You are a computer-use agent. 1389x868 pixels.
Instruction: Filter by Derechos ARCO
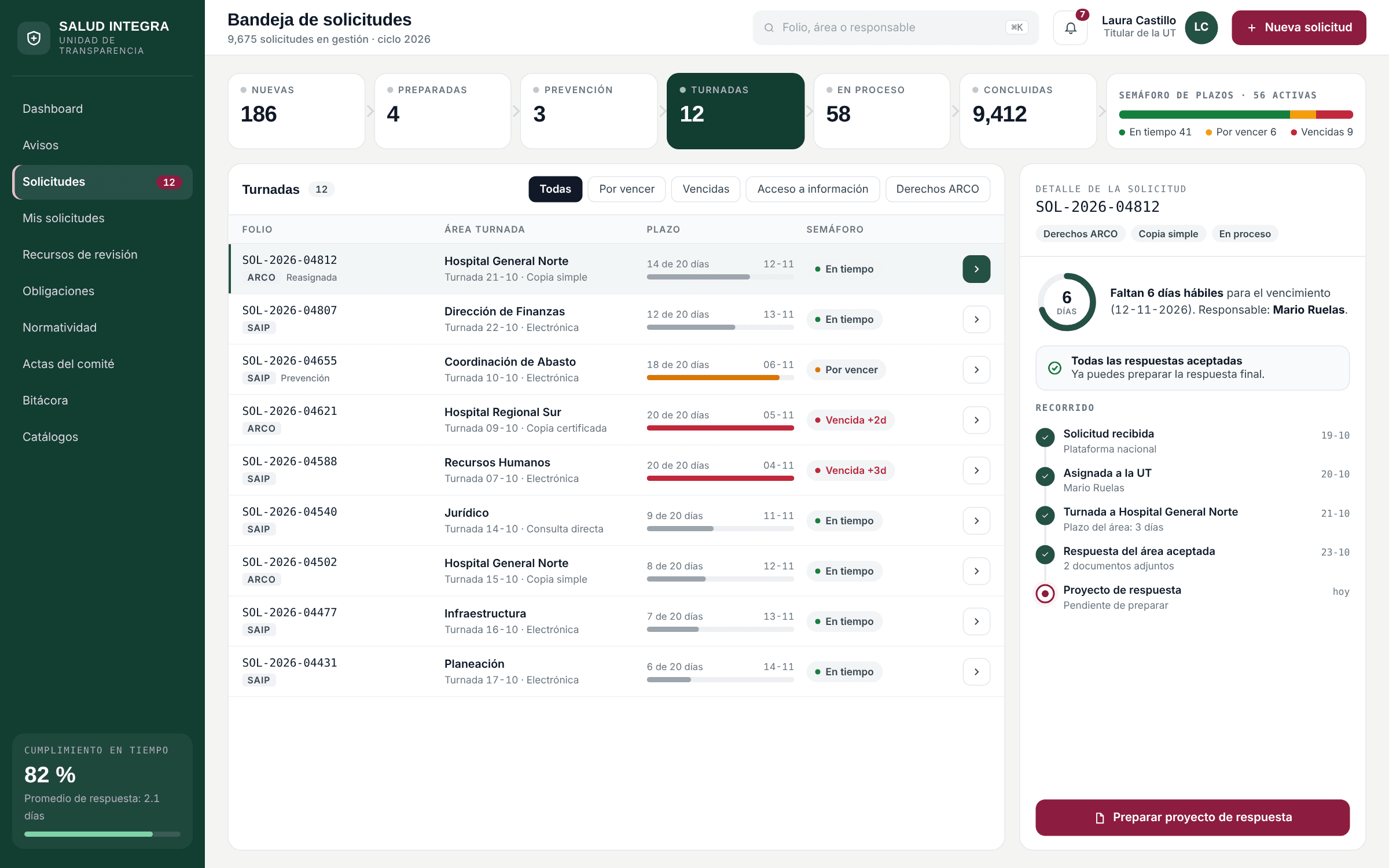point(938,189)
